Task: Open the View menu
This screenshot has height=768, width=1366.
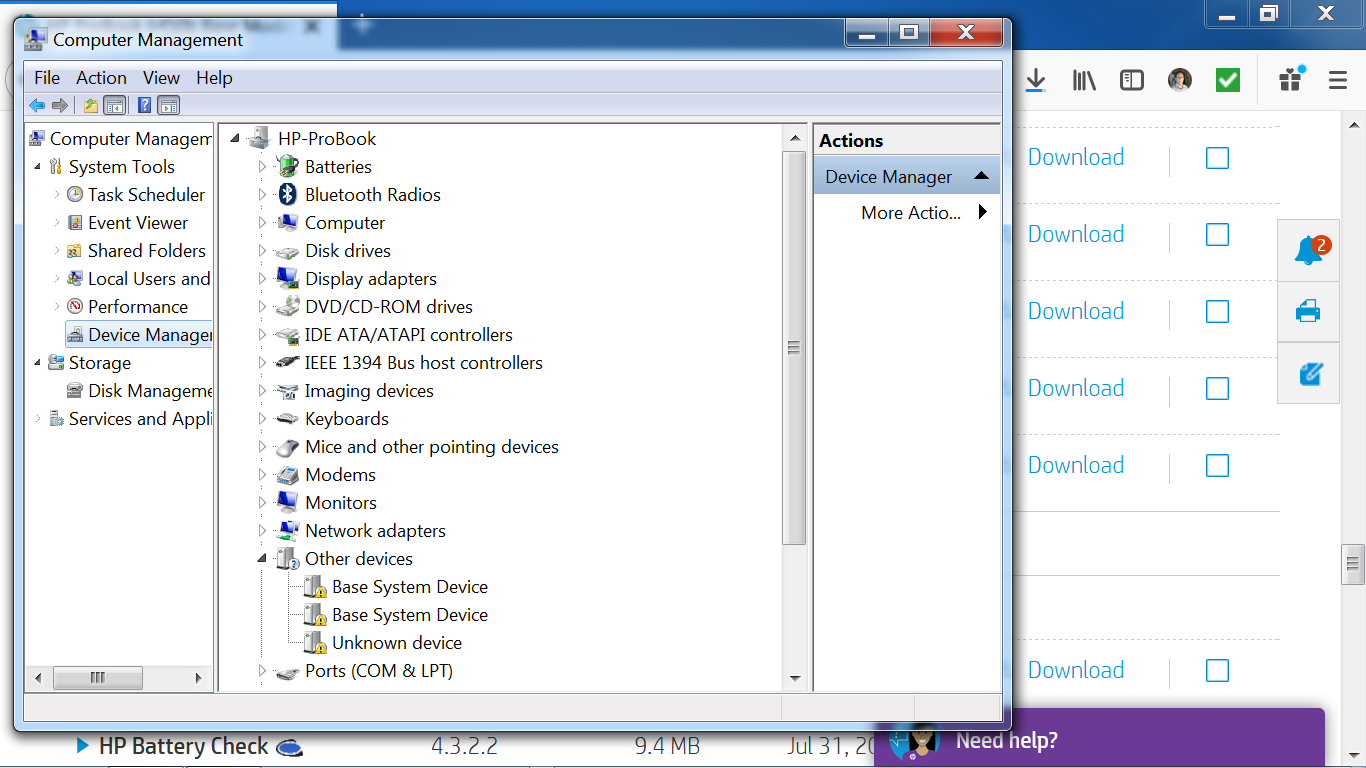Action: pos(161,77)
